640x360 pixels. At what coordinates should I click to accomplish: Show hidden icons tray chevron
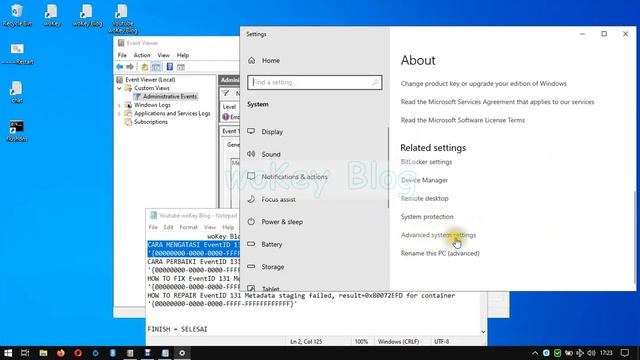click(x=535, y=353)
